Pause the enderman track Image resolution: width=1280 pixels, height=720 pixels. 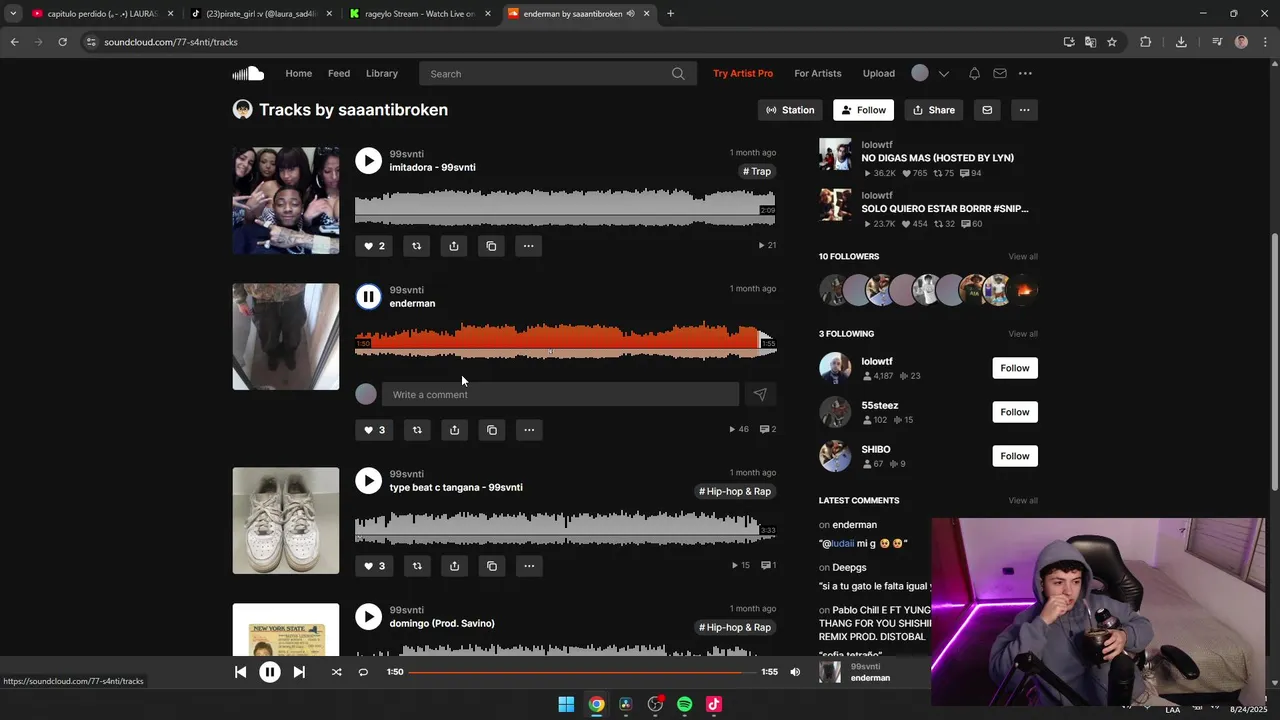click(x=369, y=297)
